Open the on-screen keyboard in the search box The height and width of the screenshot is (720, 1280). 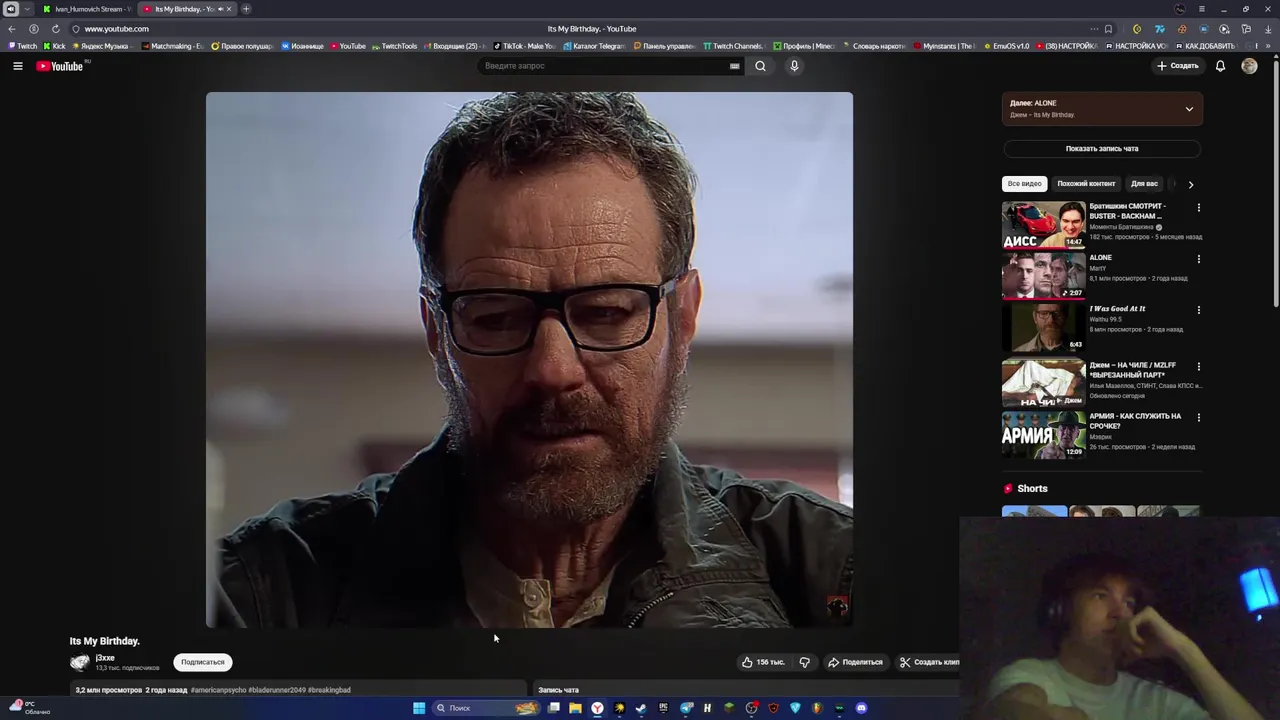point(734,66)
